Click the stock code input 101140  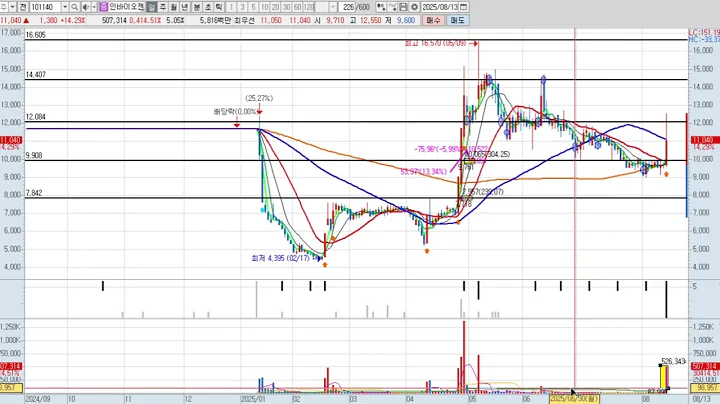(45, 7)
